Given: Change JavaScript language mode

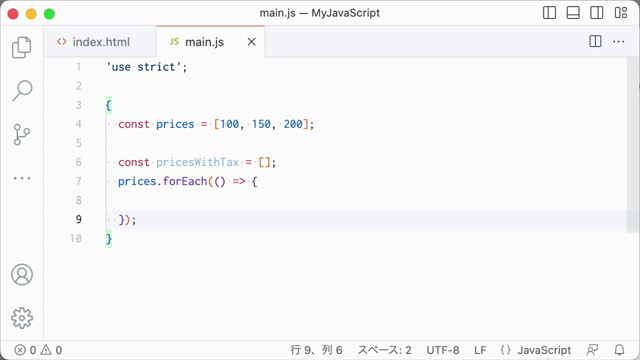Looking at the screenshot, I should [544, 350].
